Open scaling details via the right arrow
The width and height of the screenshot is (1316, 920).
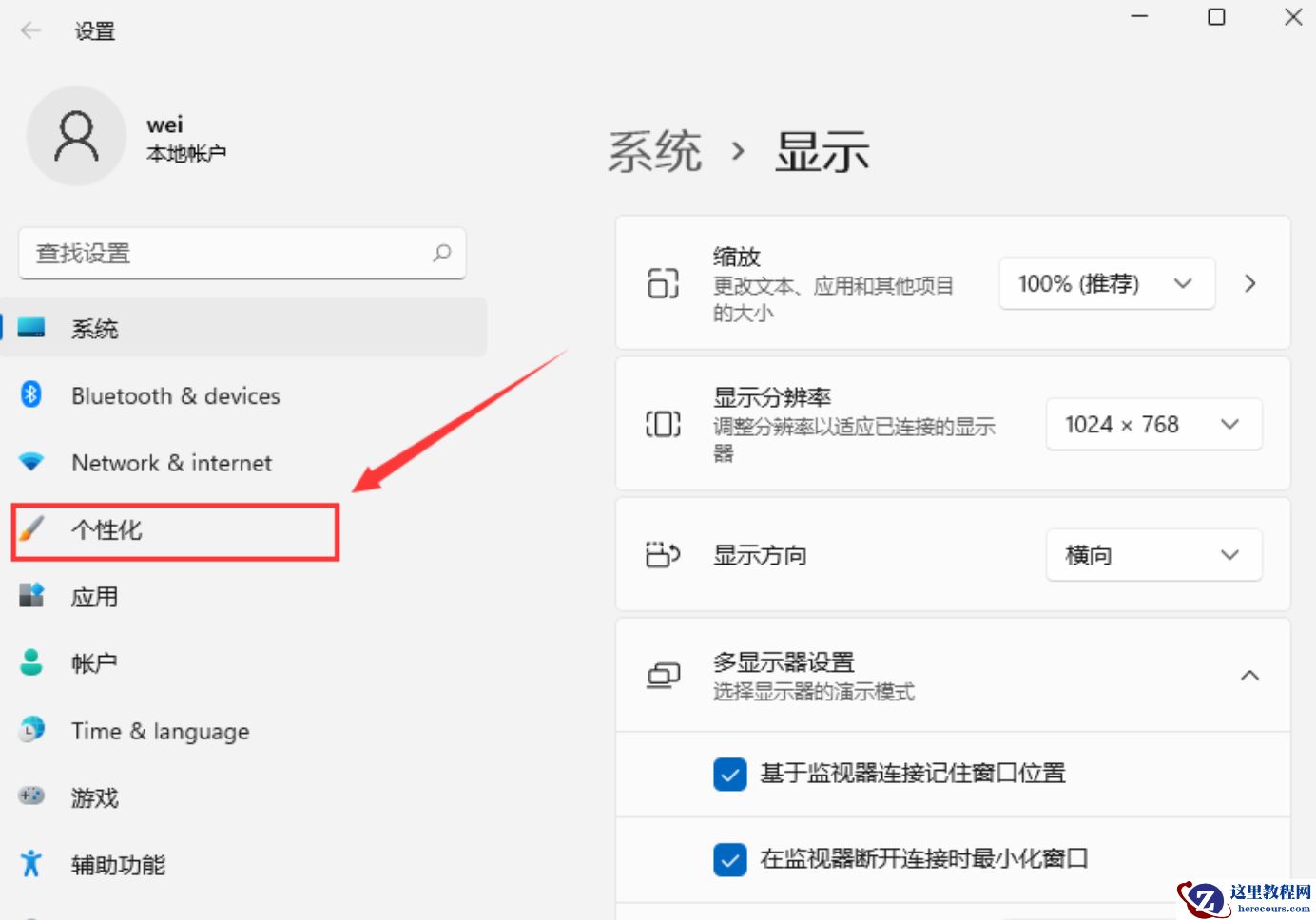click(1249, 282)
